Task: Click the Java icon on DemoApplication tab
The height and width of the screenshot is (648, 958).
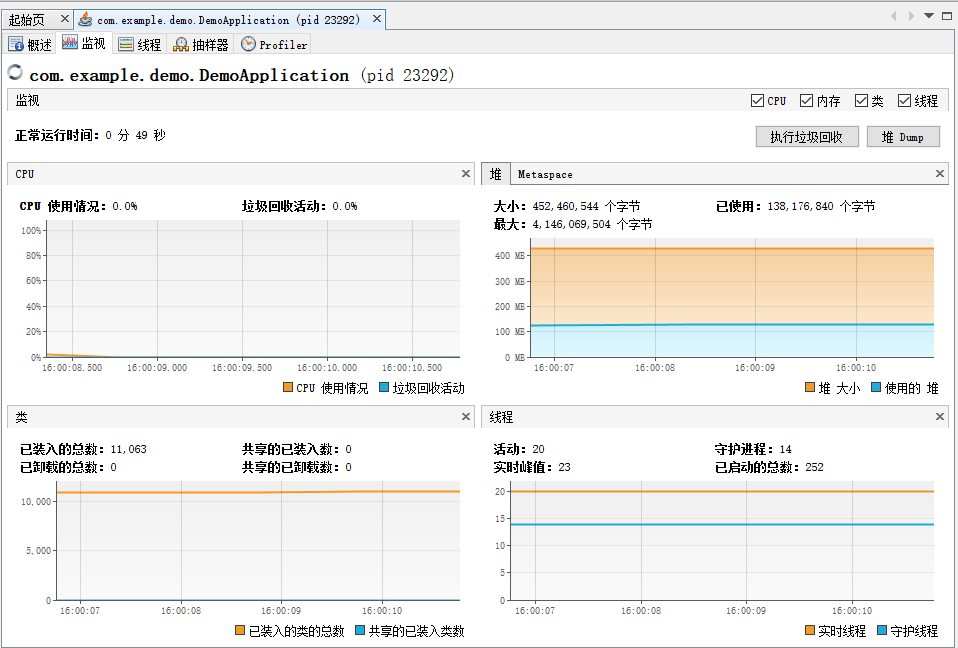Action: 86,20
